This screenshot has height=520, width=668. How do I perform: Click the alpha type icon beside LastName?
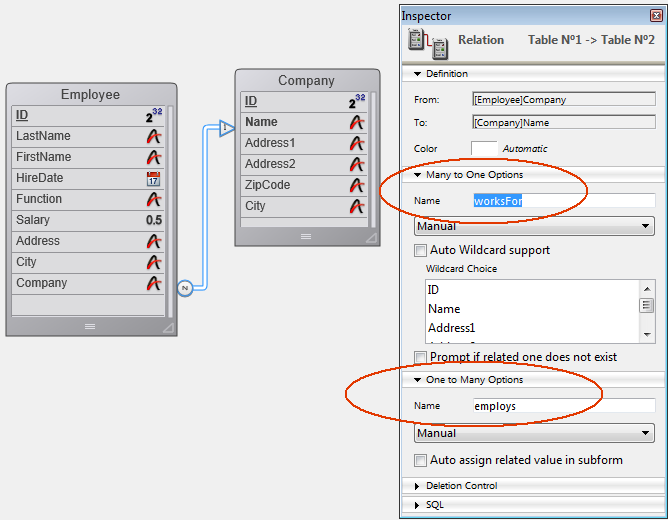pos(153,136)
